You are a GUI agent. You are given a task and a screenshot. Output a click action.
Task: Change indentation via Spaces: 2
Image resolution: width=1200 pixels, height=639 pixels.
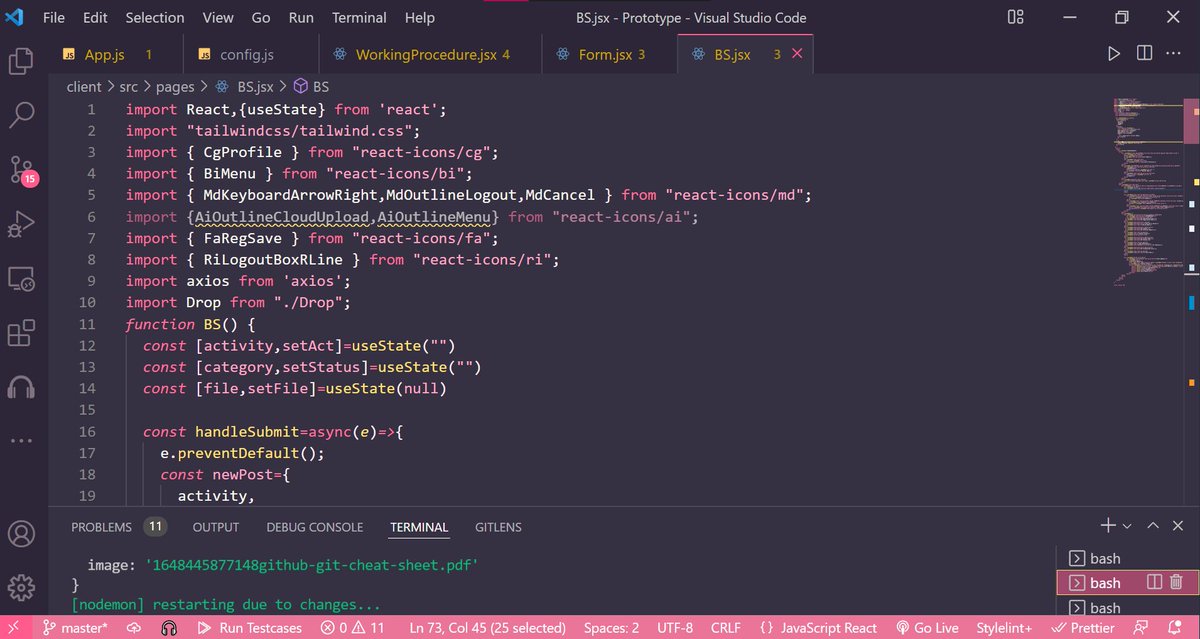(x=611, y=628)
